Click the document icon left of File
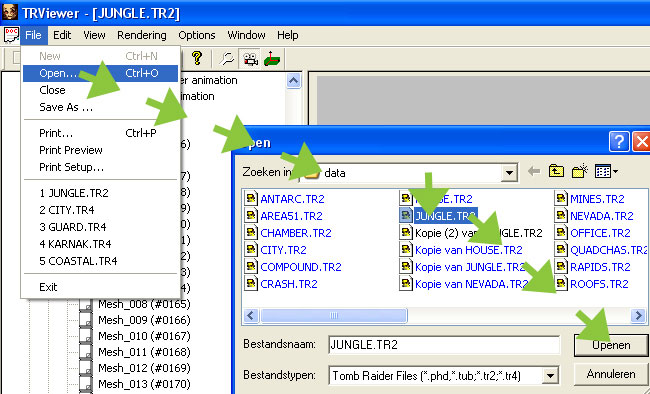Screen dimensions: 650x394 pyautogui.click(x=11, y=35)
